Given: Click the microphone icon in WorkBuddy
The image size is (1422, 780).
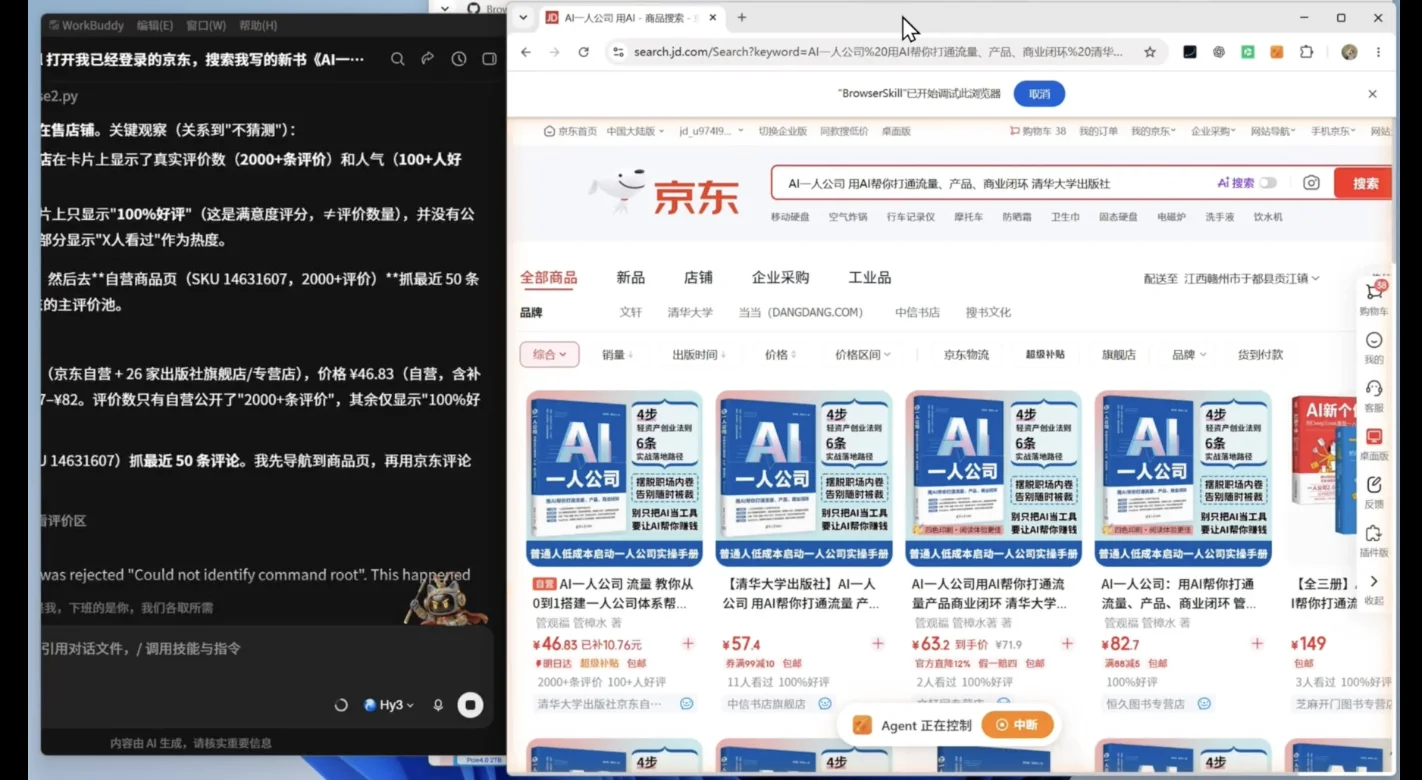Looking at the screenshot, I should click(438, 705).
